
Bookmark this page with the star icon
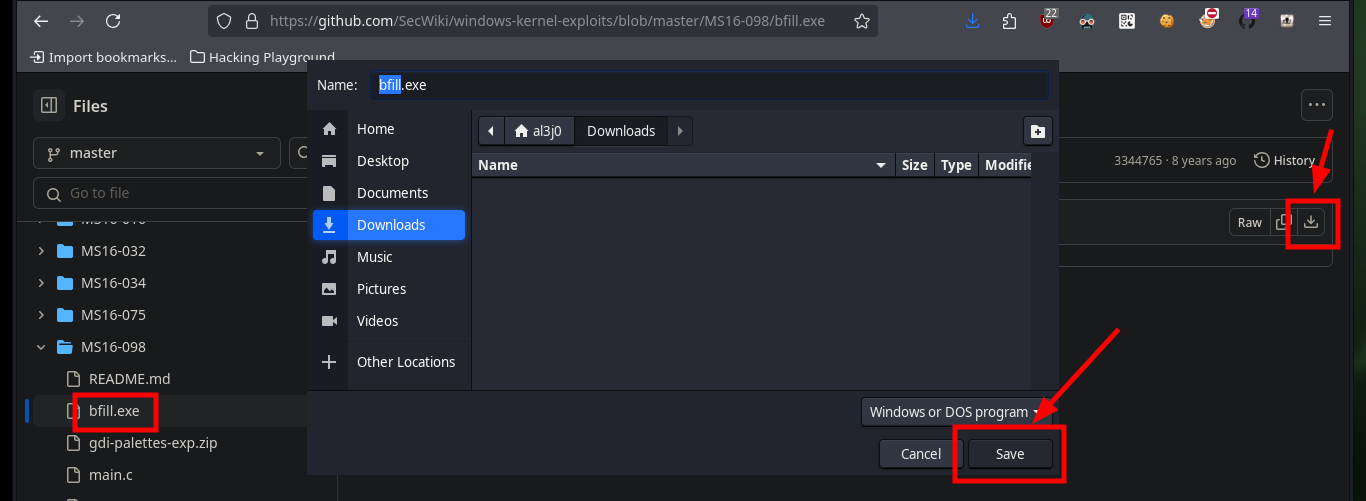(x=861, y=21)
